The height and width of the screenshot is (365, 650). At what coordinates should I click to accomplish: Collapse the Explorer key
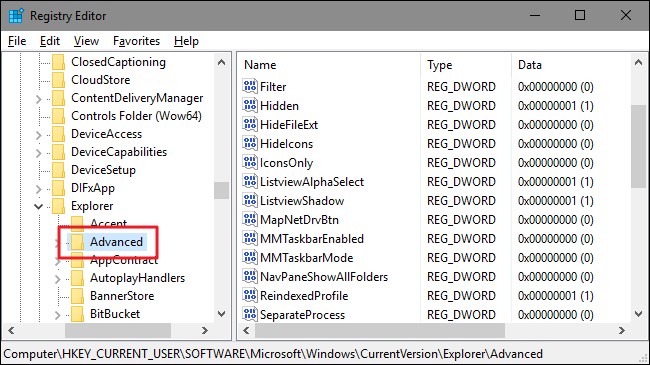(x=39, y=206)
